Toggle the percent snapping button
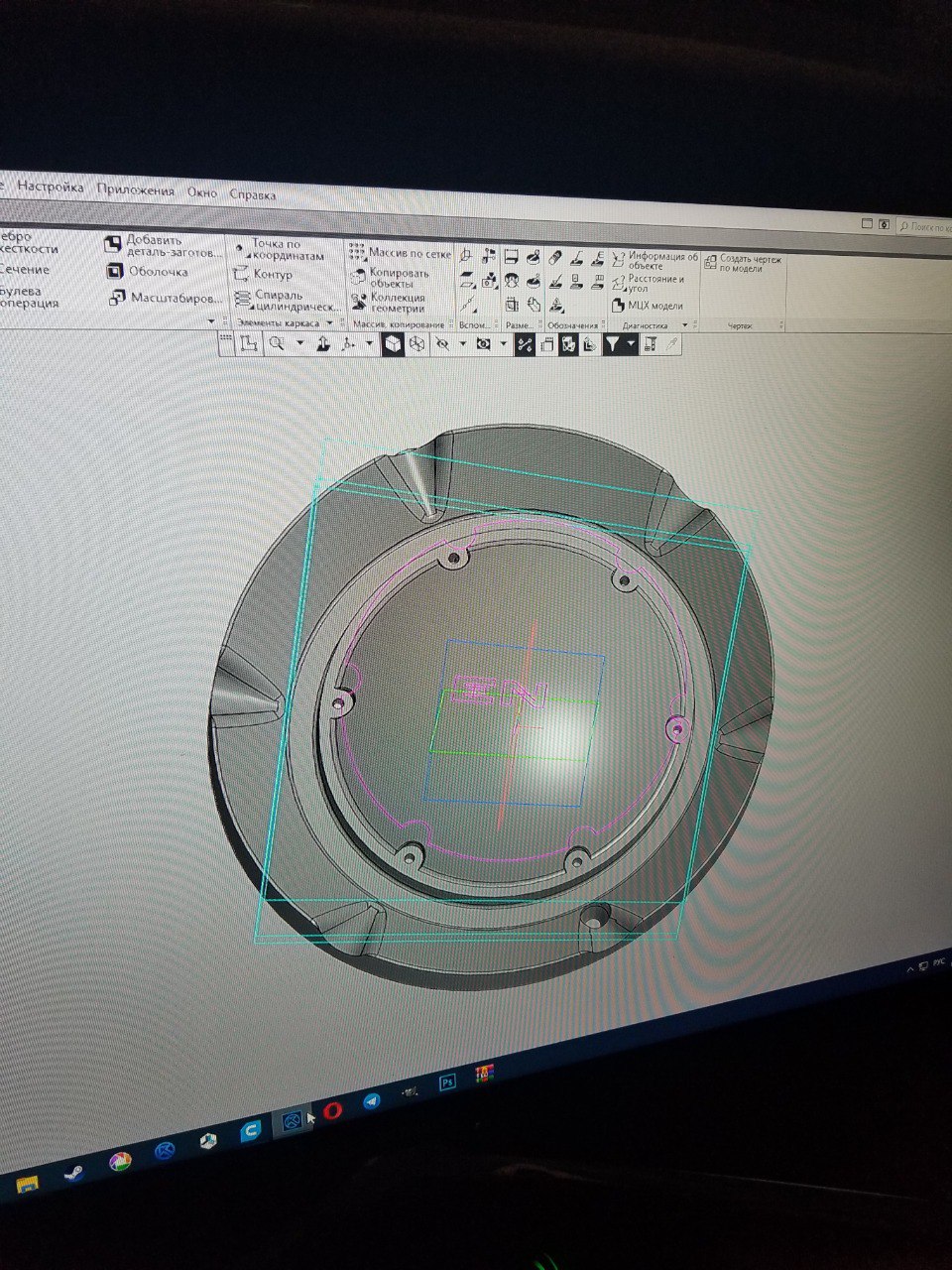Screen dimensions: 952x1270 point(525,344)
